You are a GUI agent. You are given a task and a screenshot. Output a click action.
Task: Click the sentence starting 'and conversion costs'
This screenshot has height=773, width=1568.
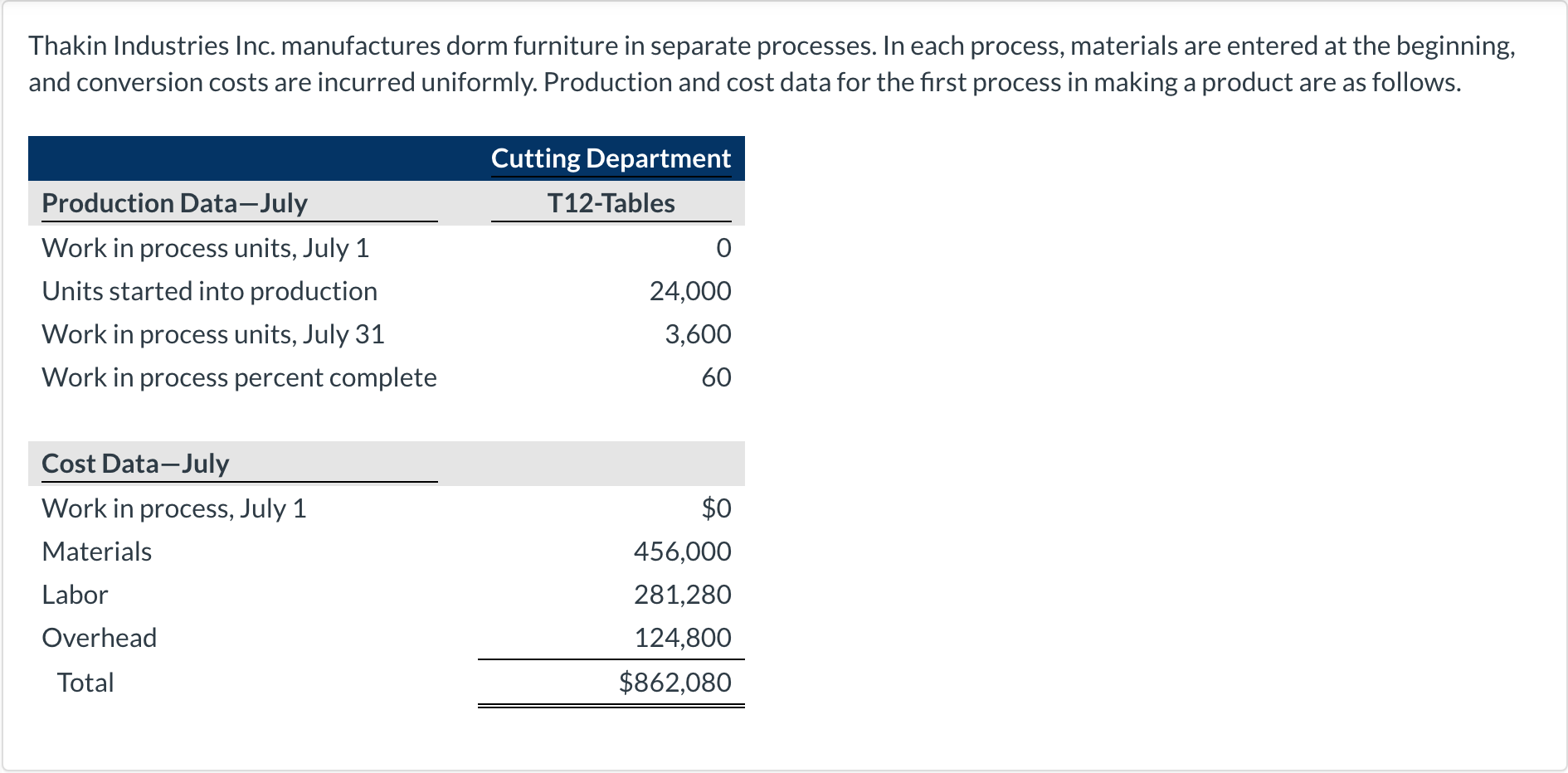coord(744,82)
